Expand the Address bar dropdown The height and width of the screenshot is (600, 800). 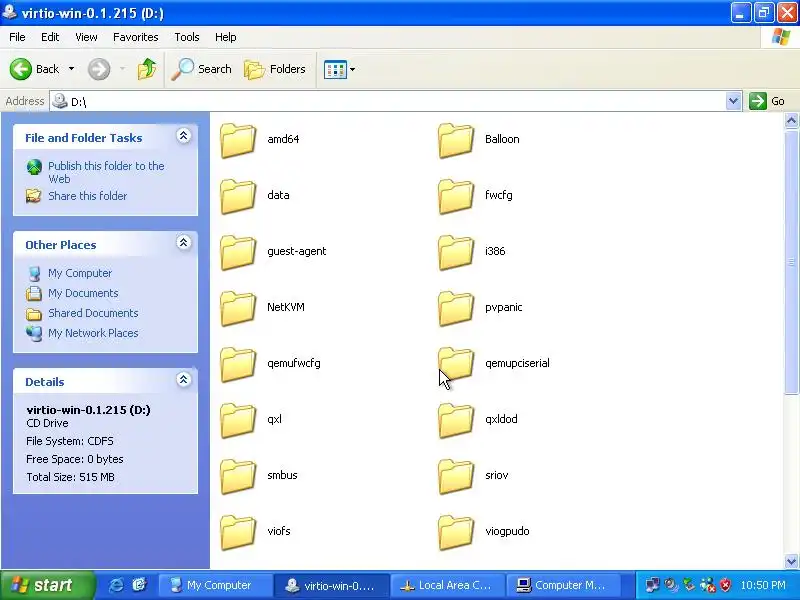[x=733, y=101]
